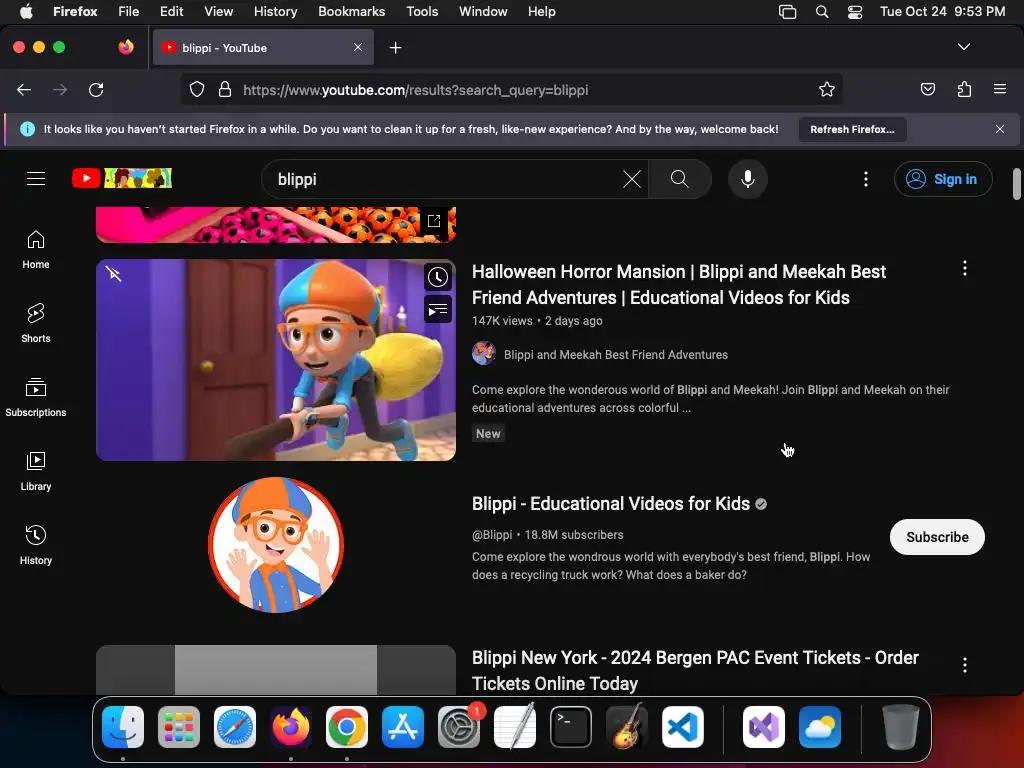Start voice search with microphone
This screenshot has height=768, width=1024.
point(748,179)
